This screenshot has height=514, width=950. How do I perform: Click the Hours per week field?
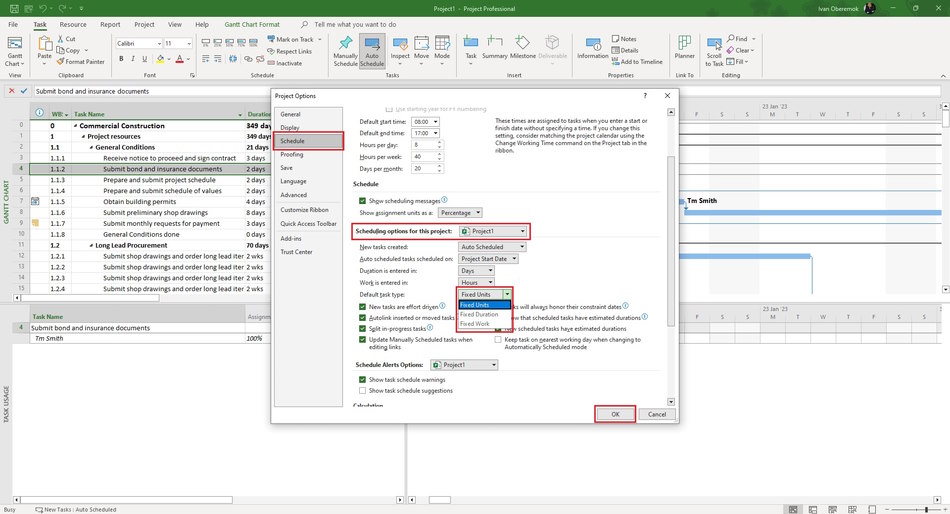424,157
